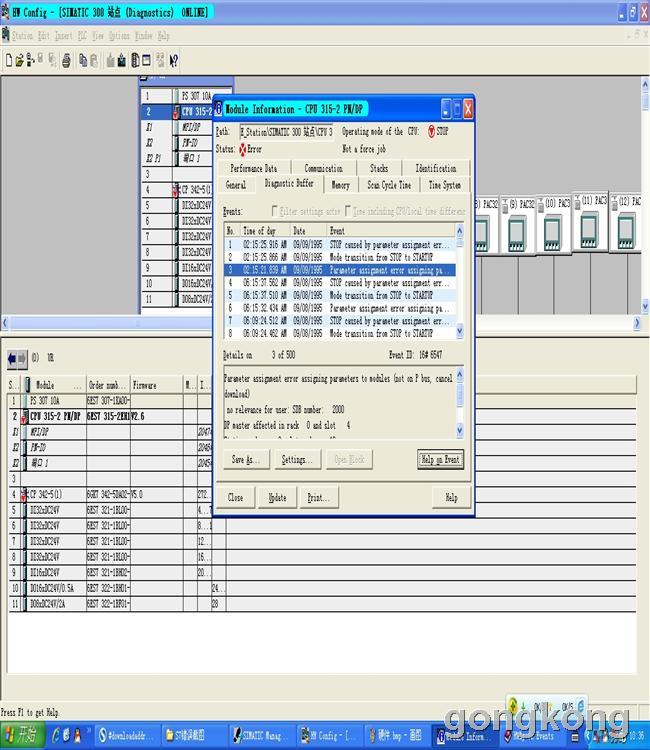
Task: Click the Print toolbar icon
Action: (x=66, y=60)
